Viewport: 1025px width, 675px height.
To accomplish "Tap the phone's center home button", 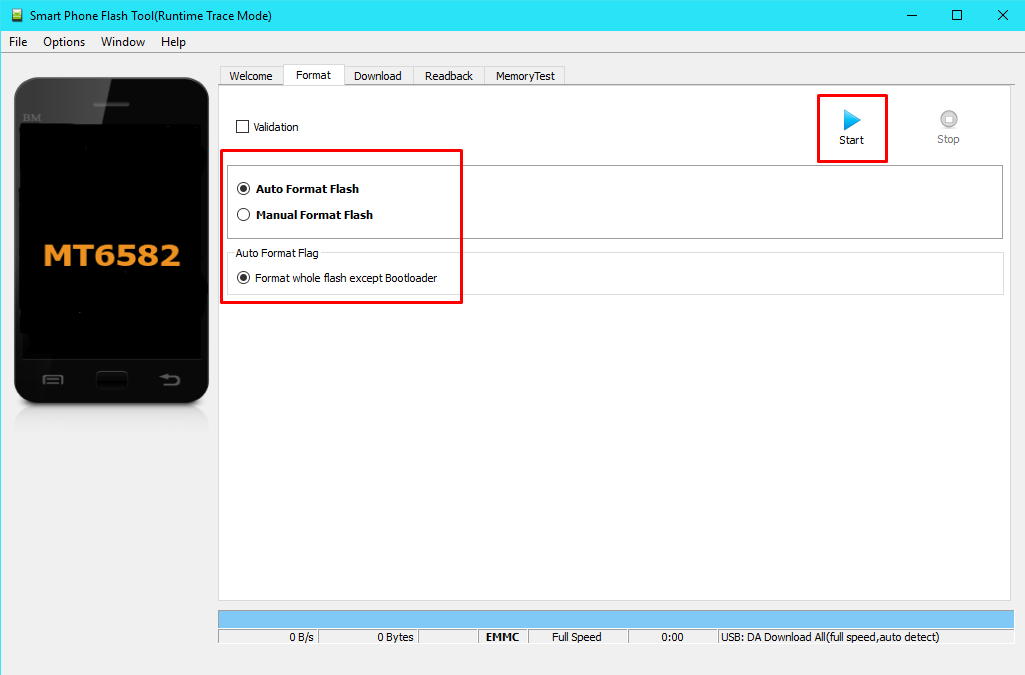I will pos(111,380).
